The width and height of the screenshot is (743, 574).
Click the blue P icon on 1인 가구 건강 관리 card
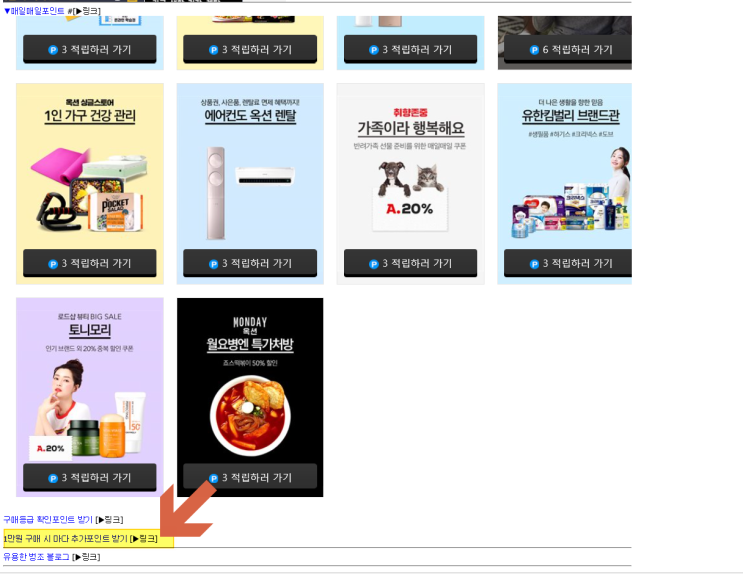point(53,264)
